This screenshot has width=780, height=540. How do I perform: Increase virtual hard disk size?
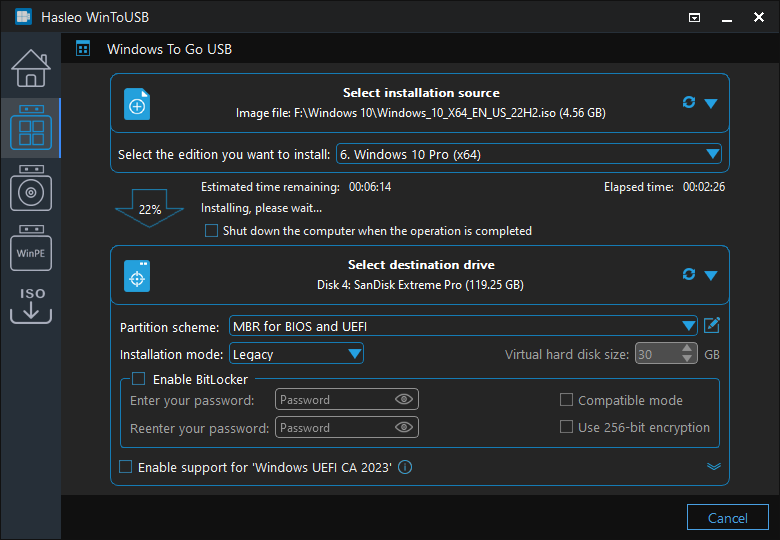[687, 349]
